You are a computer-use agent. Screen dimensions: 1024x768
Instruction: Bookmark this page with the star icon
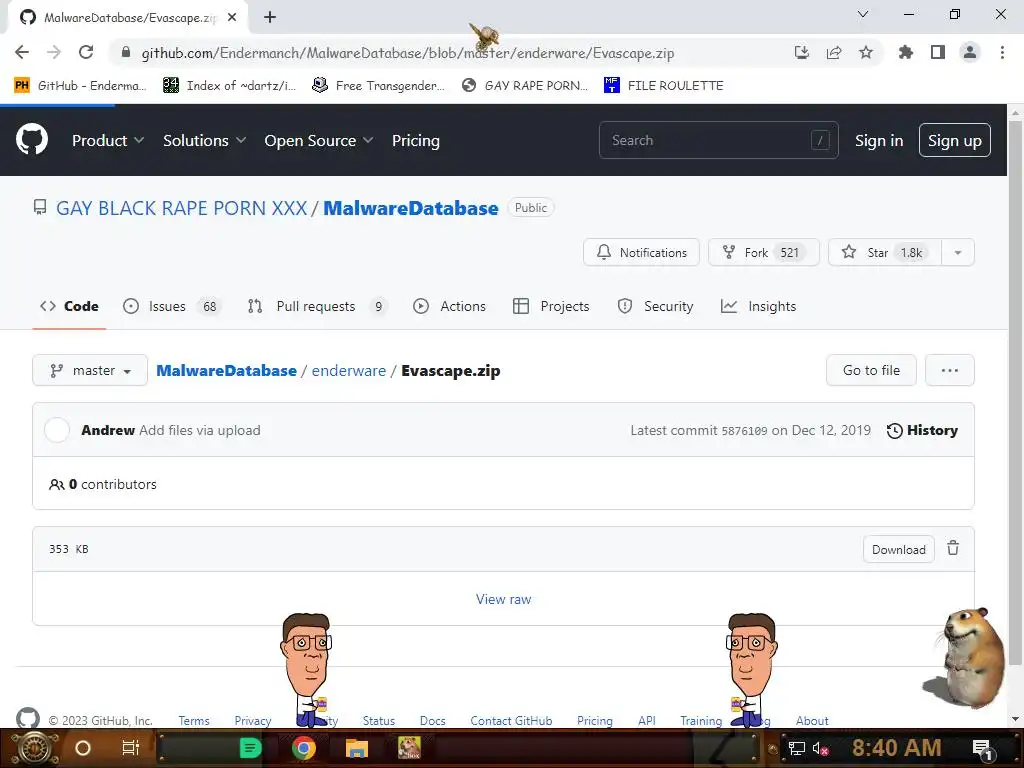tap(866, 52)
